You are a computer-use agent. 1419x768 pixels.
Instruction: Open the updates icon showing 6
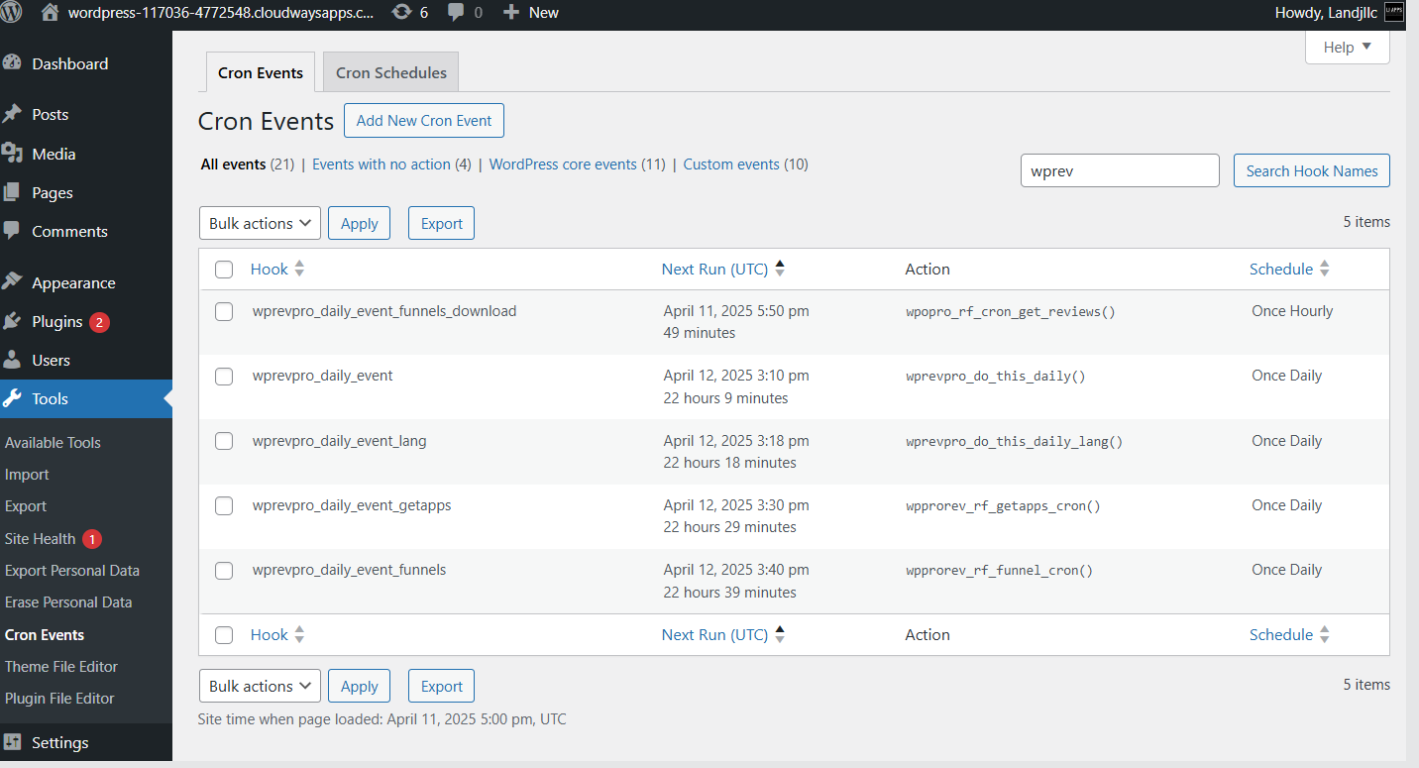point(402,12)
